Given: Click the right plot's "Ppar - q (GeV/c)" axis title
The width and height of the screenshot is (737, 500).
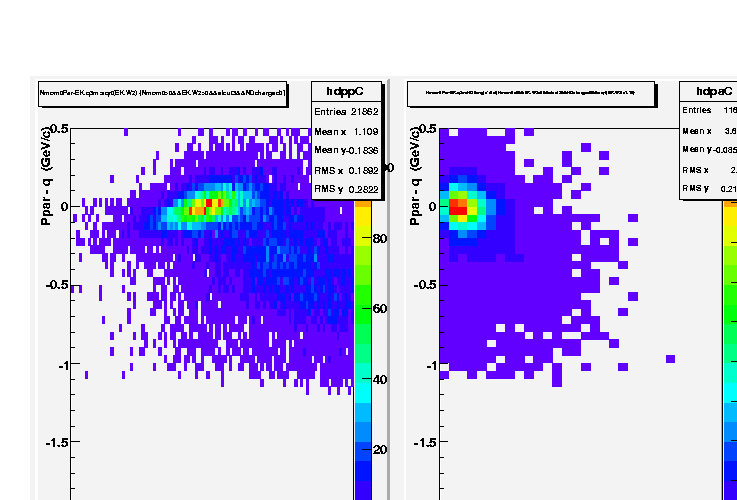Looking at the screenshot, I should point(415,176).
